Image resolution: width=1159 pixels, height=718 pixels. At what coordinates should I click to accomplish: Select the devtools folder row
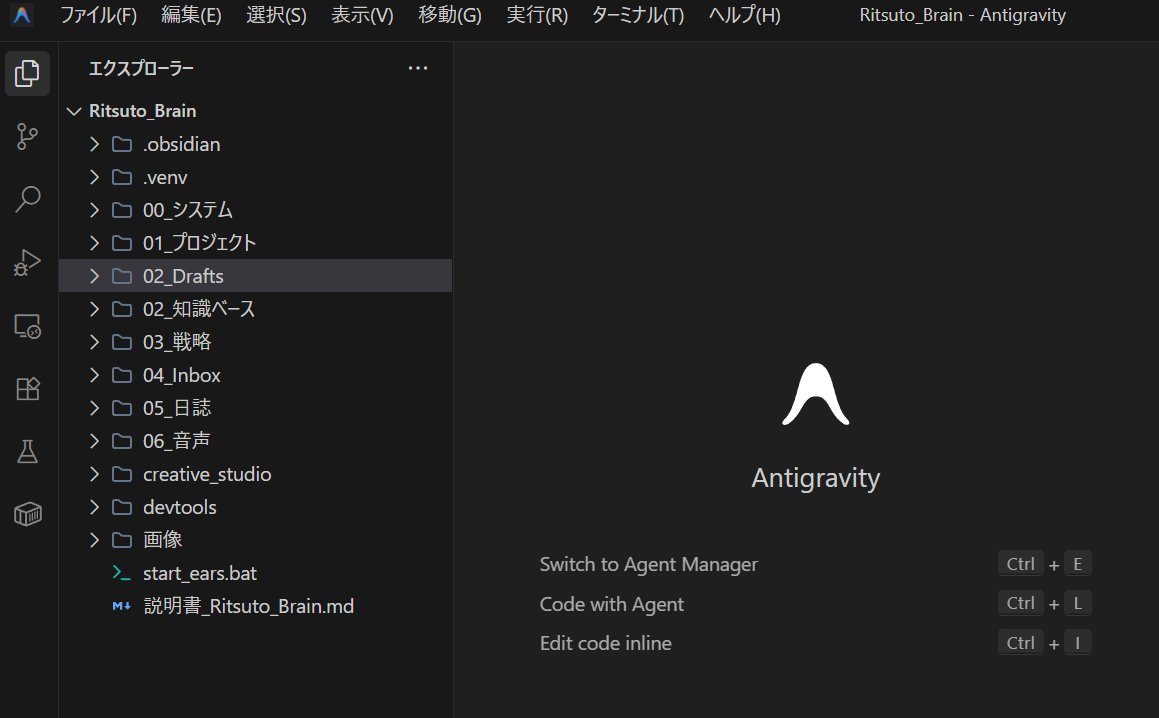[x=256, y=507]
